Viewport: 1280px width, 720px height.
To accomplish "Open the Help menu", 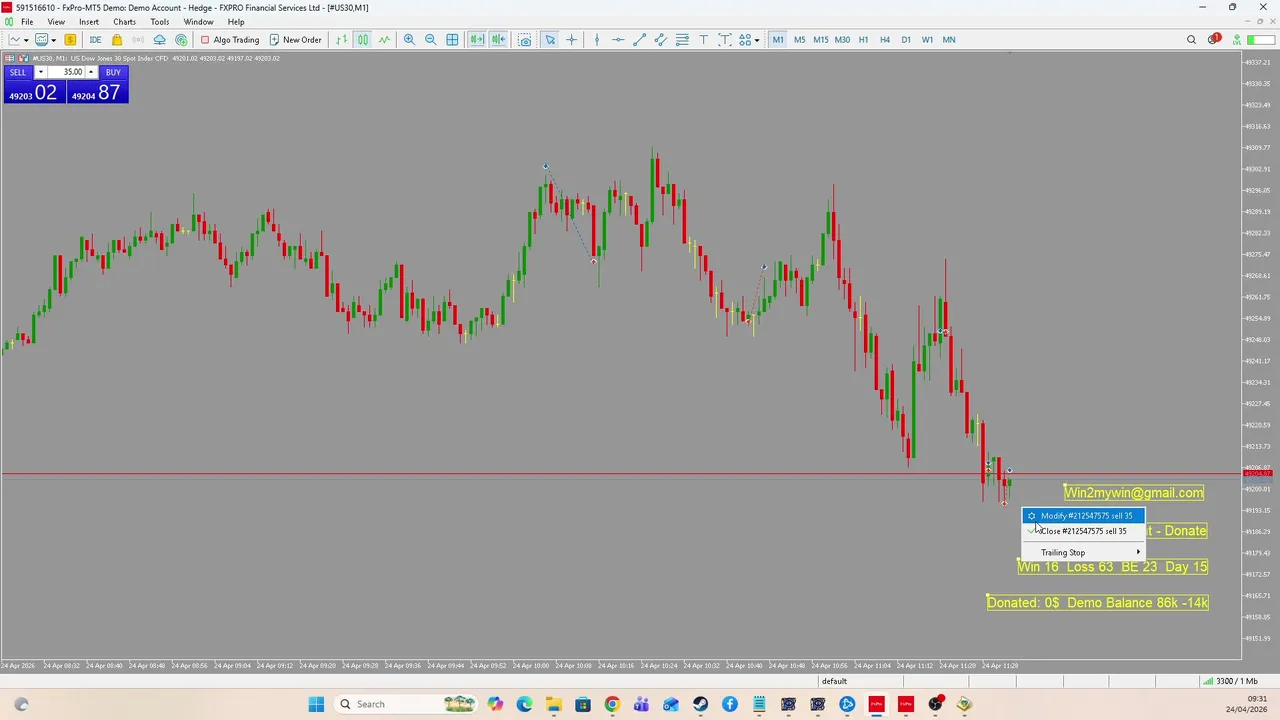I will [x=236, y=22].
